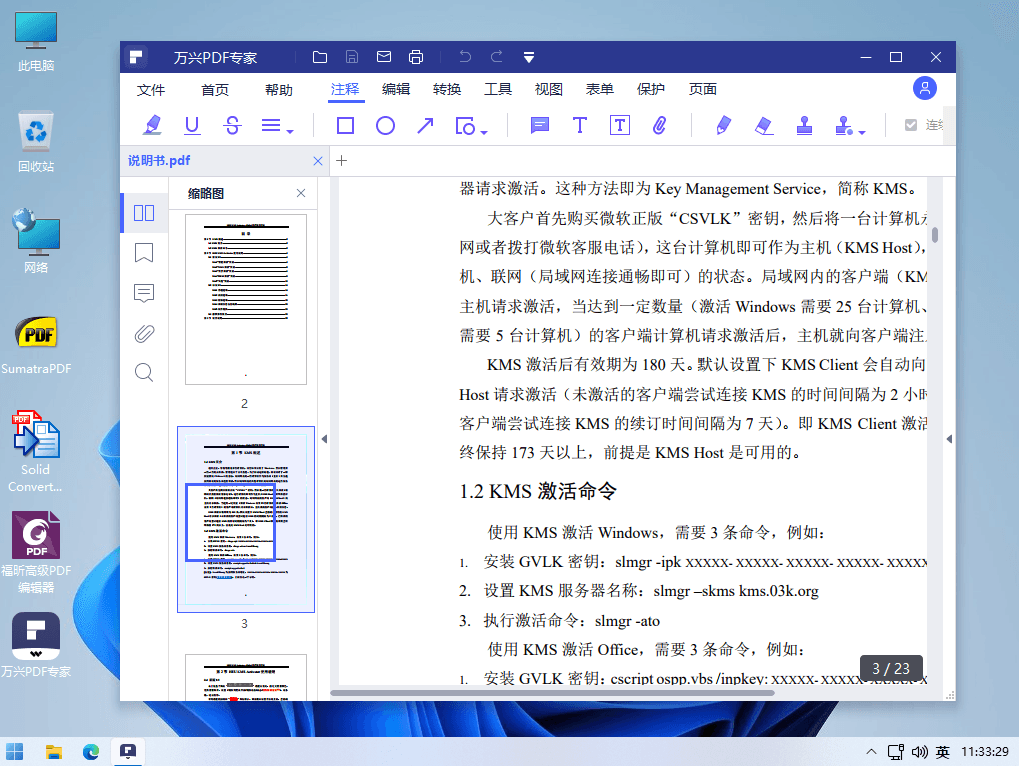
Task: Select the underline annotation tool
Action: click(192, 125)
